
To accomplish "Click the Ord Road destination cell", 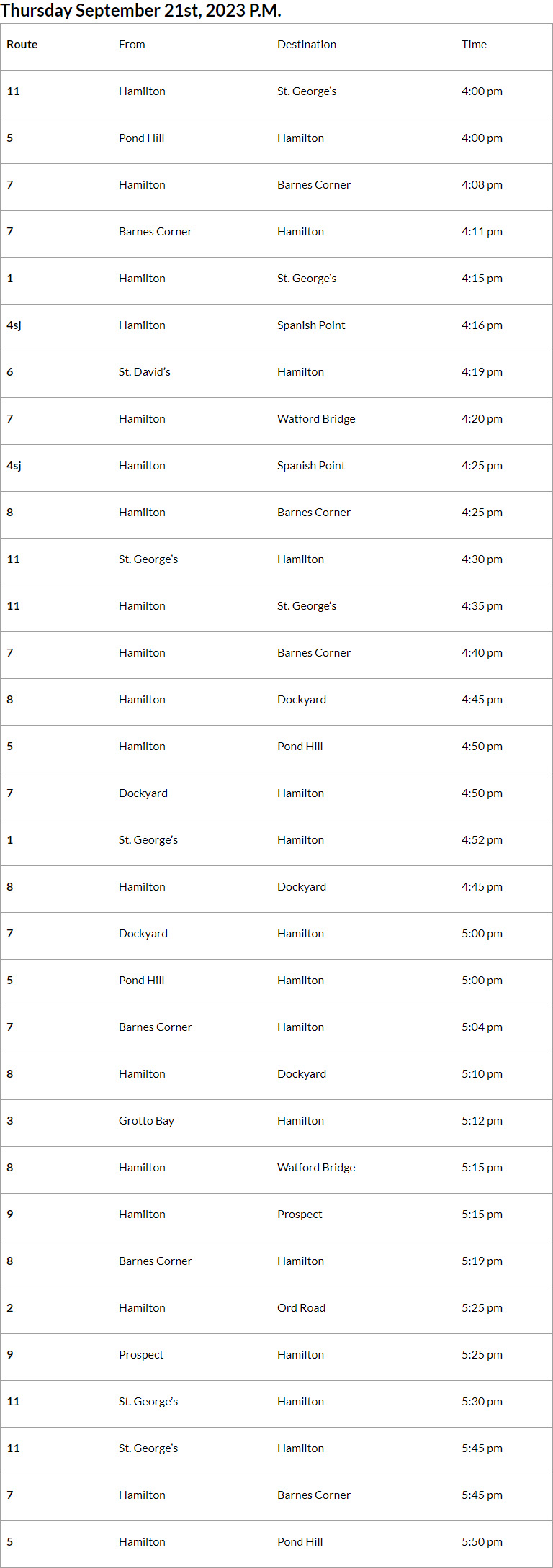I will (301, 1308).
